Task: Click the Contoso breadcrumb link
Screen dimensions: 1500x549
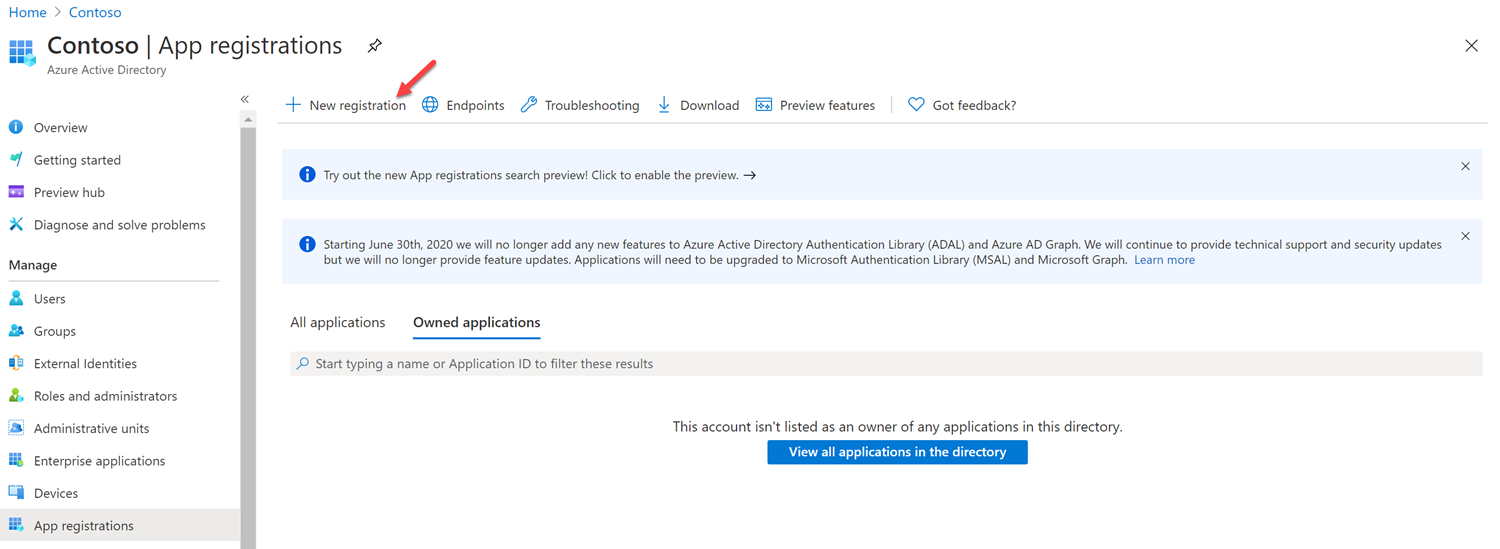Action: [95, 12]
